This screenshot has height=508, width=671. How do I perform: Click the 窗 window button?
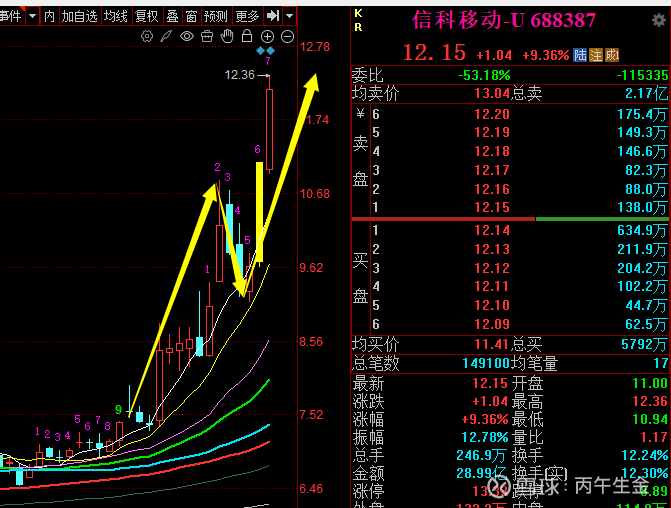(191, 16)
